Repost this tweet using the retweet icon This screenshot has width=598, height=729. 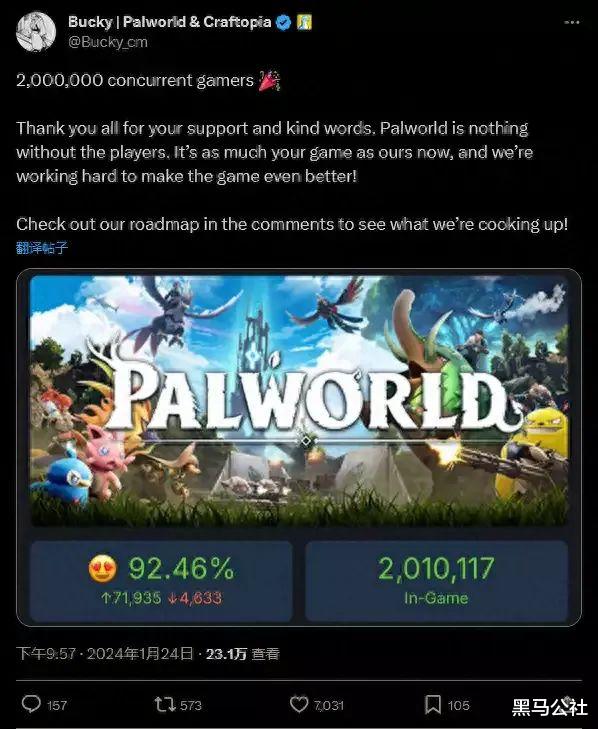tap(165, 704)
